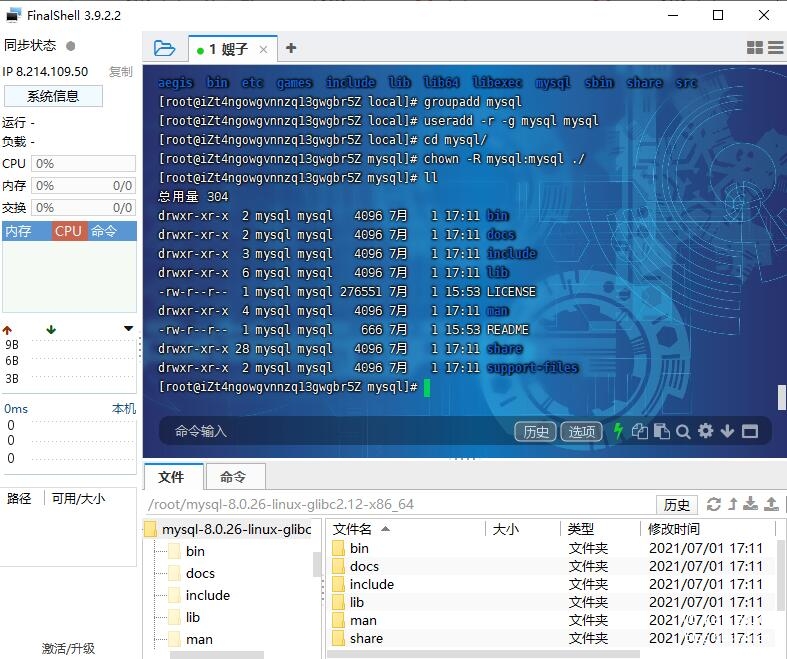
Task: Select docs row in file list
Action: pos(551,566)
